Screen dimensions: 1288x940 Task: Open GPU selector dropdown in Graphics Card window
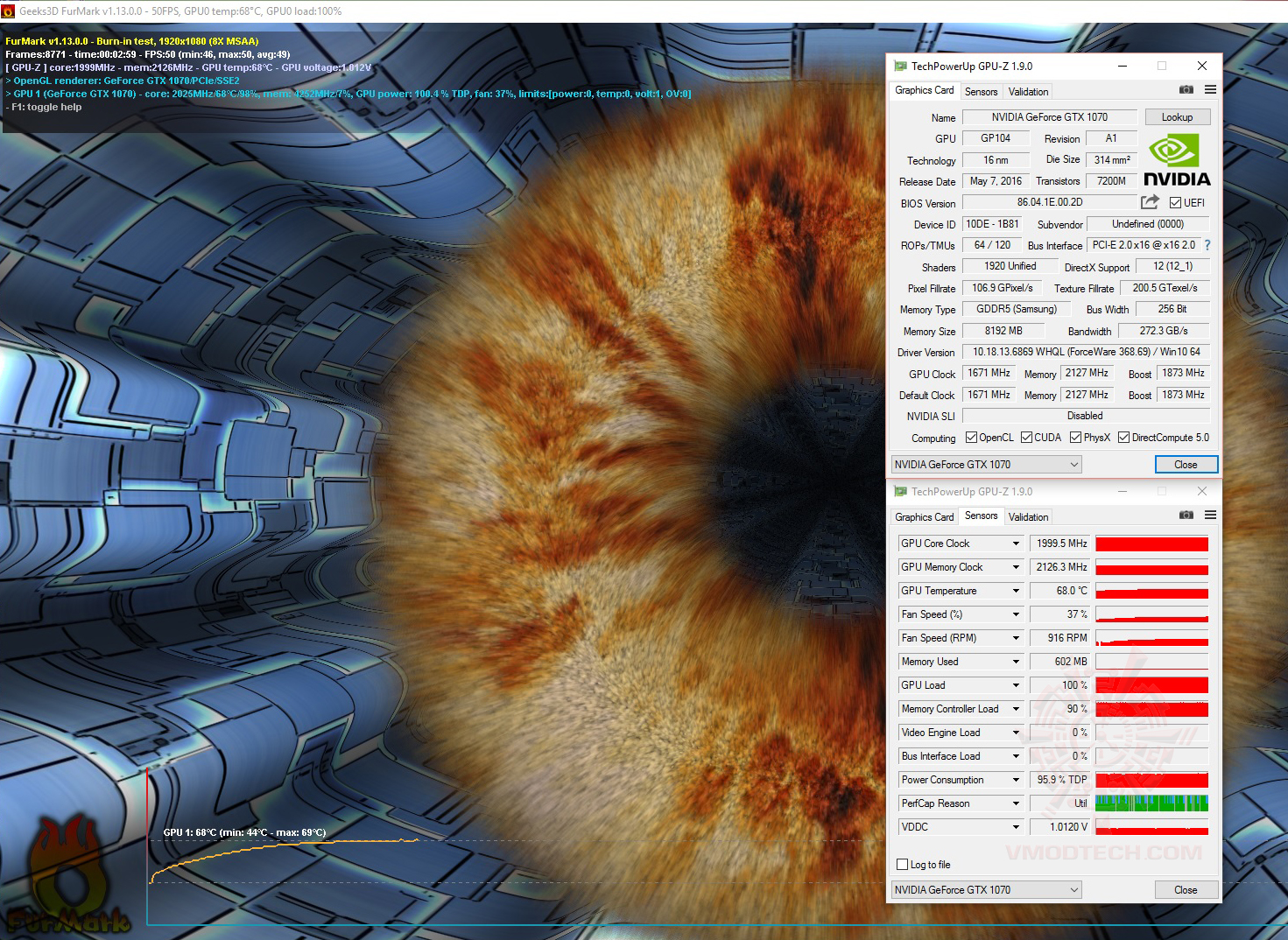click(x=987, y=465)
